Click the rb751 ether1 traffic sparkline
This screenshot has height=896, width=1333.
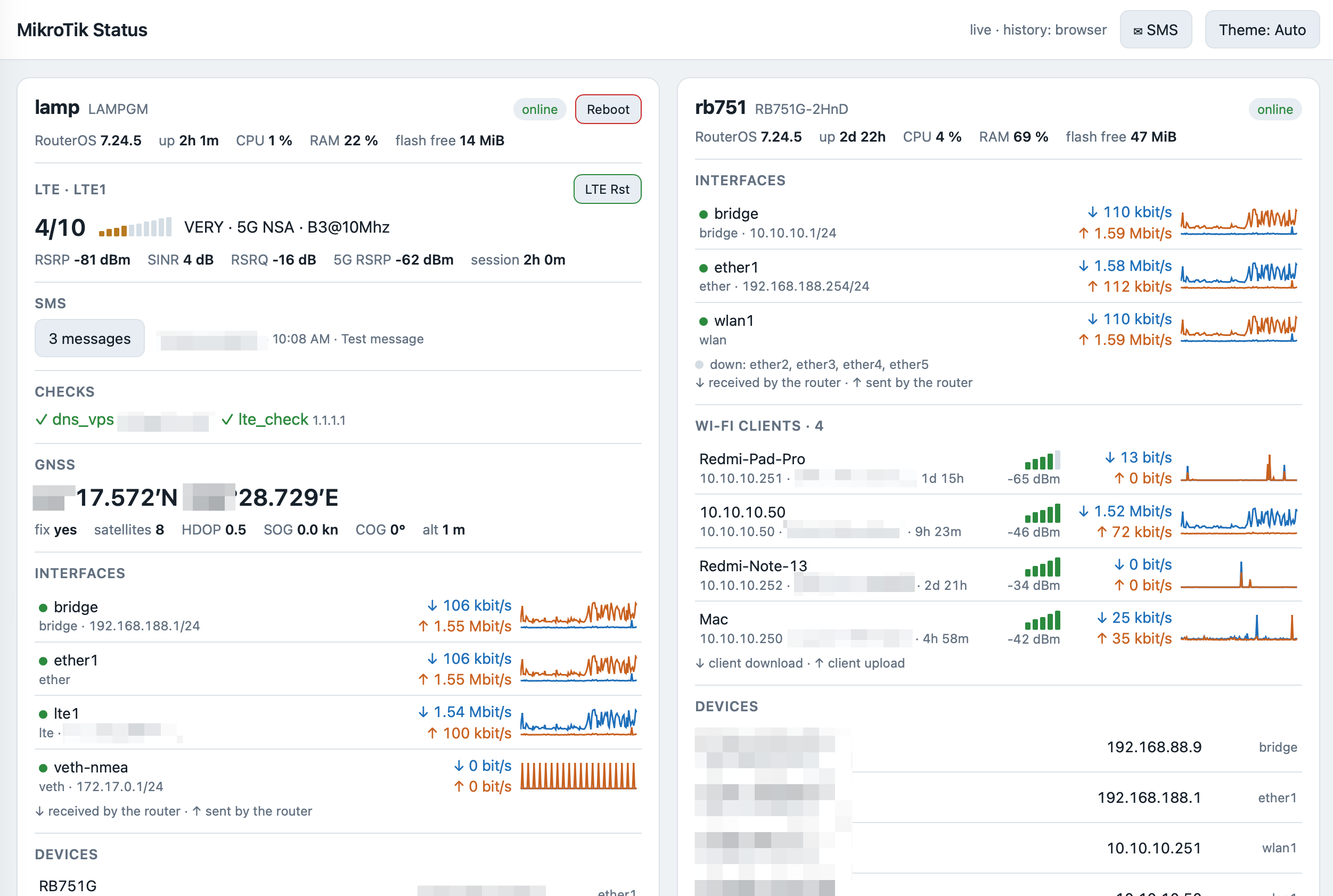click(x=1239, y=275)
